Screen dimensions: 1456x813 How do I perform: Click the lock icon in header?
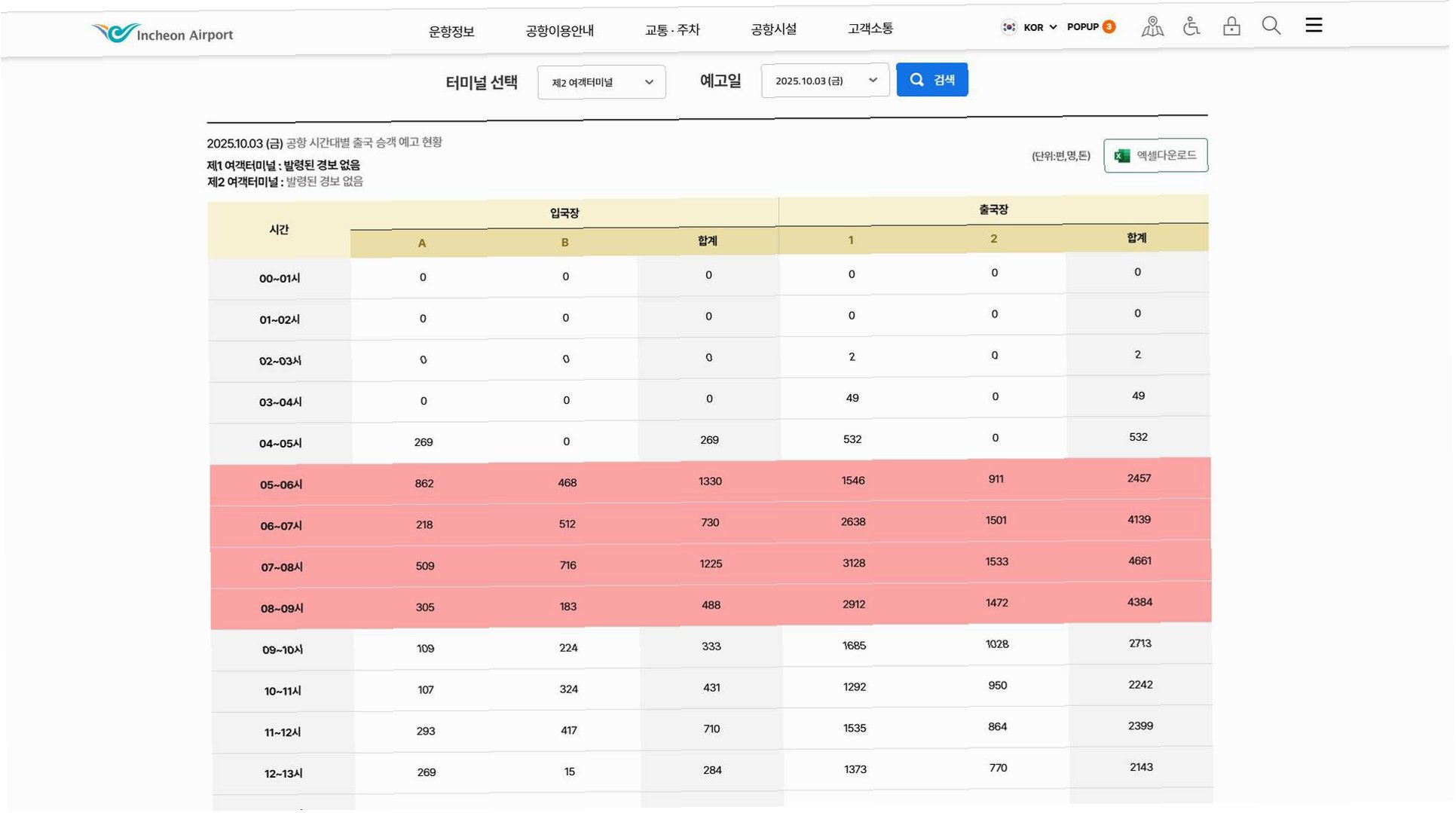point(1231,26)
